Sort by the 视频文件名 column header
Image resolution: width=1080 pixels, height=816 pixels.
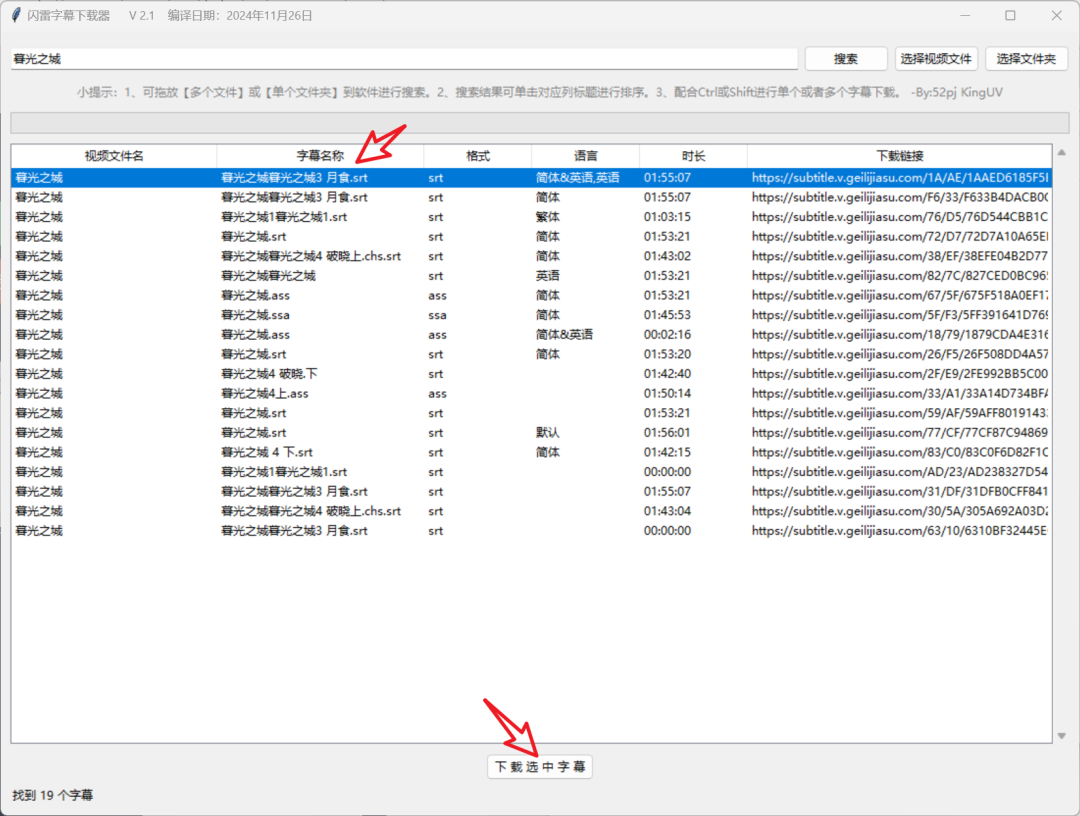[x=114, y=156]
